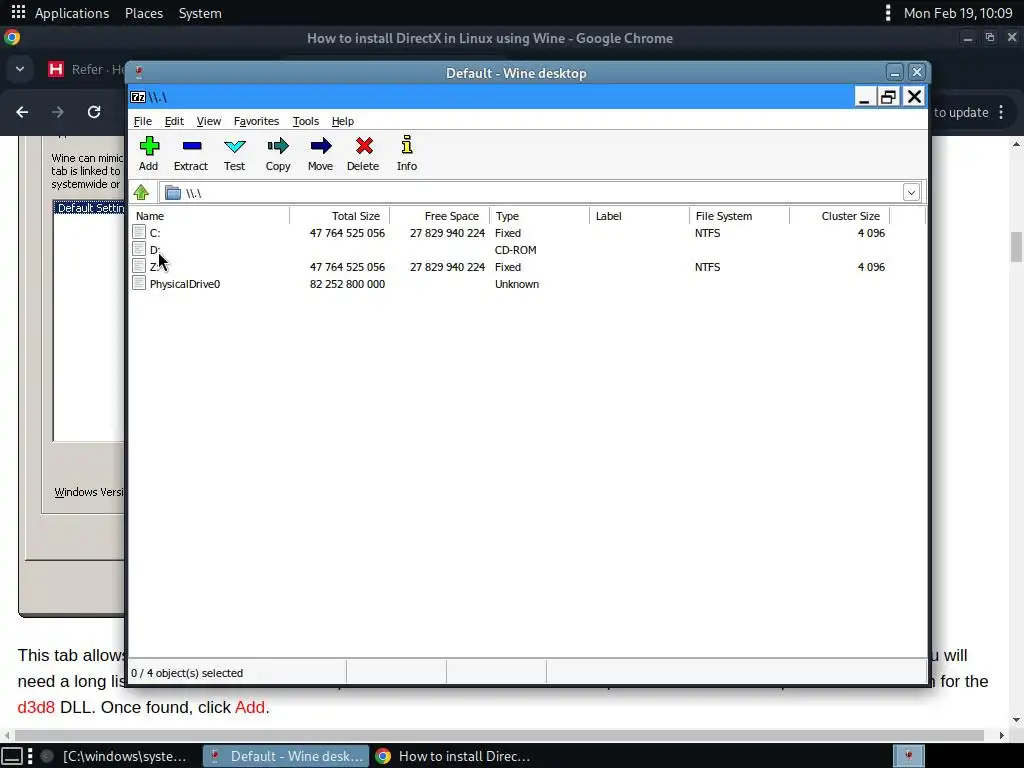
Task: Go up one folder with green arrow
Action: (141, 192)
